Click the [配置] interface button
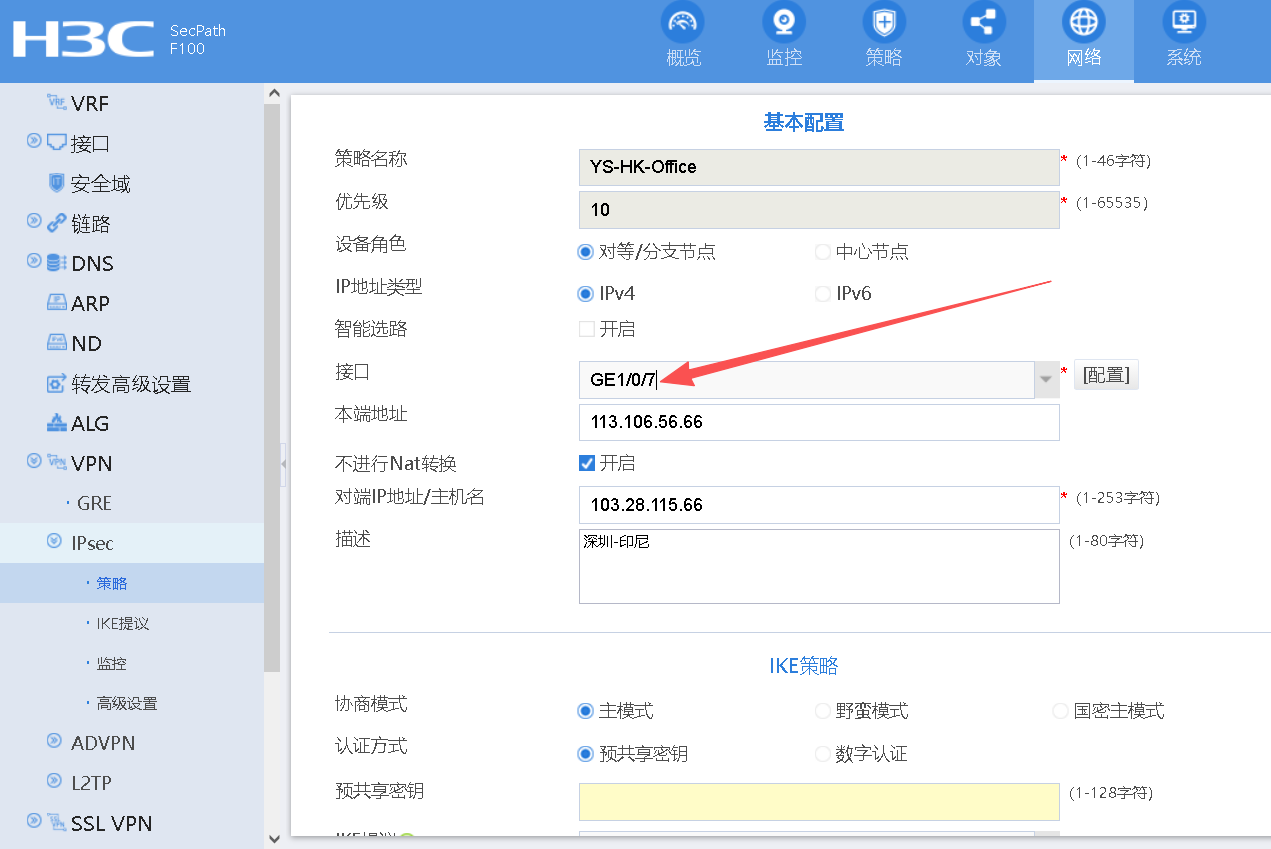Screen dimensions: 1271x849 [1106, 376]
